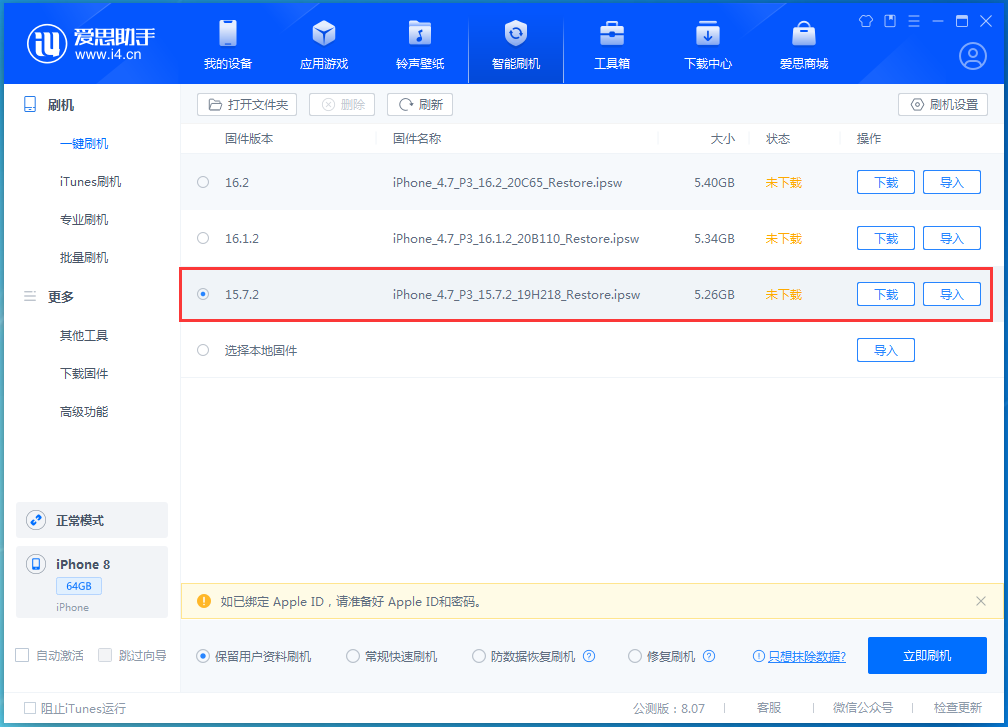
Task: Open 批量刷机 in sidebar
Action: [x=84, y=257]
